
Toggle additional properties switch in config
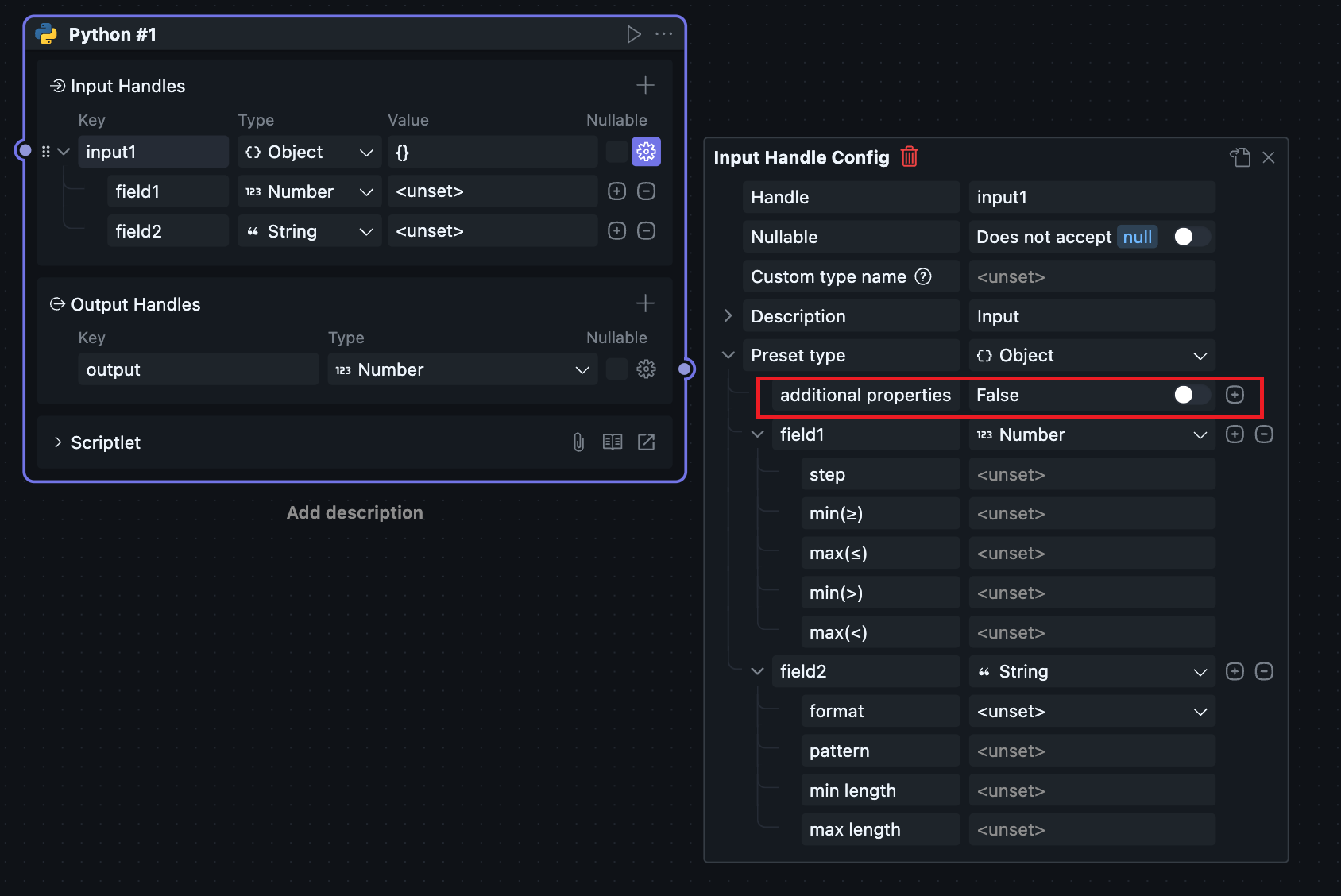click(x=1190, y=395)
